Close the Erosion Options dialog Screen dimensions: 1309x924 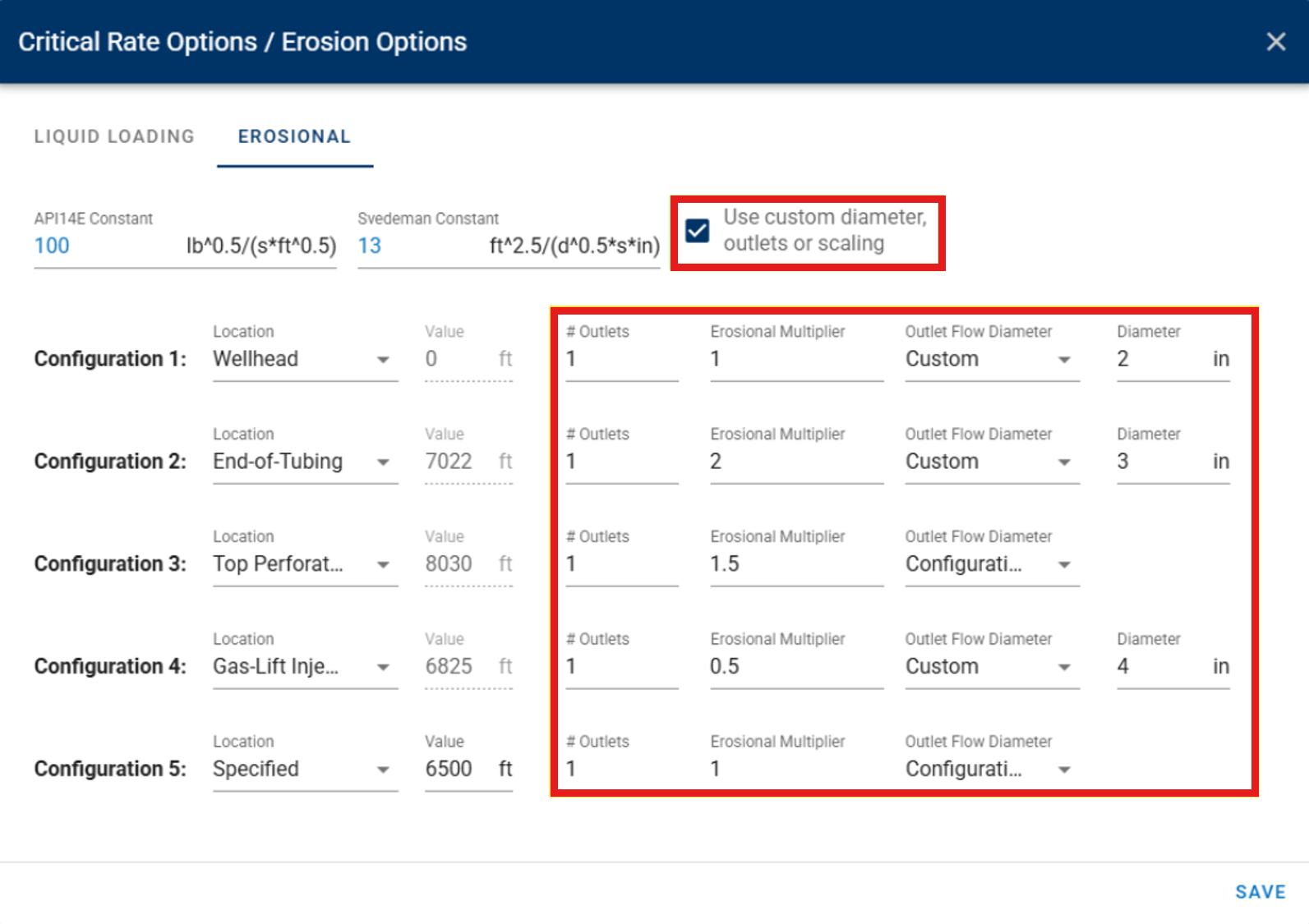[x=1275, y=41]
